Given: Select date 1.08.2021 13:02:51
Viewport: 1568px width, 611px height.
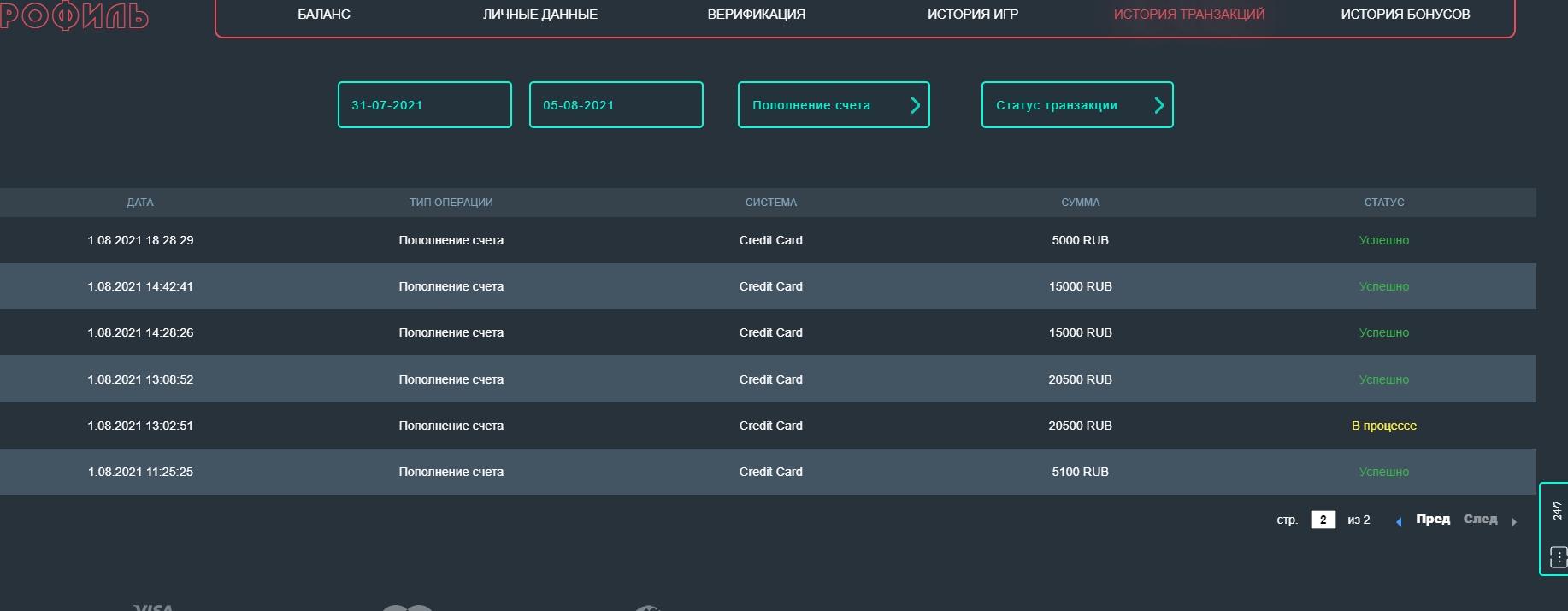Looking at the screenshot, I should [x=140, y=426].
